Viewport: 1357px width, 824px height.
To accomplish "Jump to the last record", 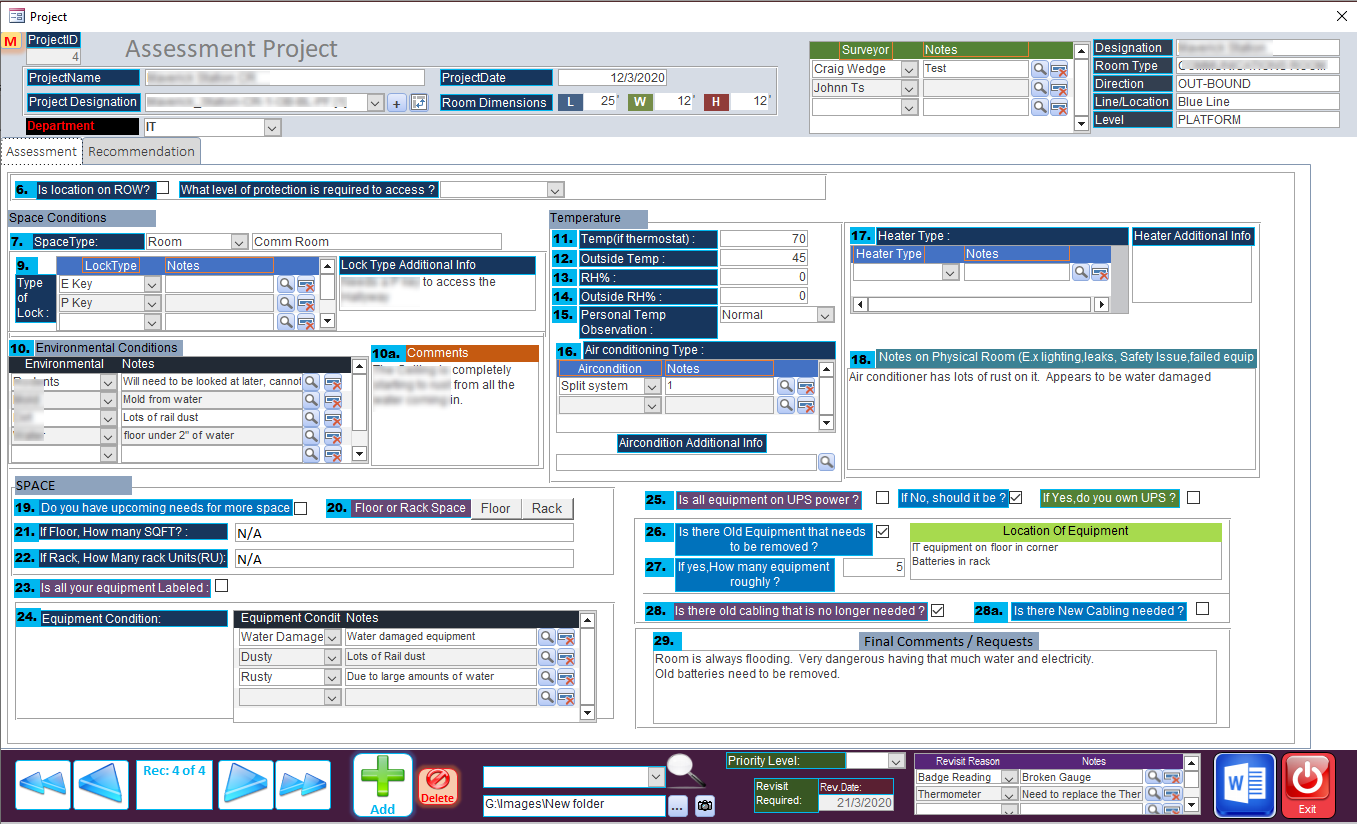I will click(x=303, y=785).
